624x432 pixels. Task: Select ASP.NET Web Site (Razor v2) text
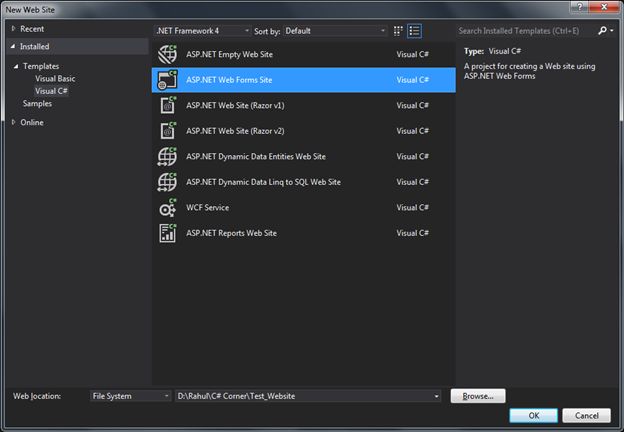[x=235, y=130]
